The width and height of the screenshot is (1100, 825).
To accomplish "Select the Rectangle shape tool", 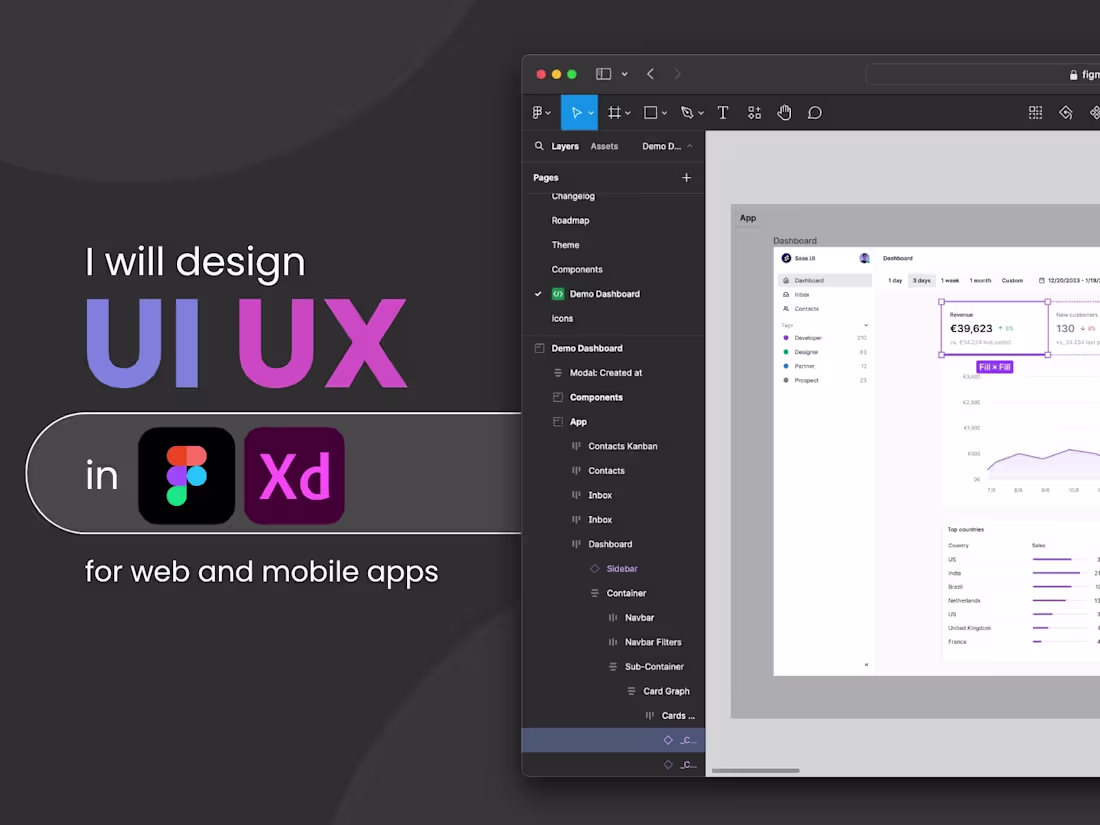I will pos(651,112).
